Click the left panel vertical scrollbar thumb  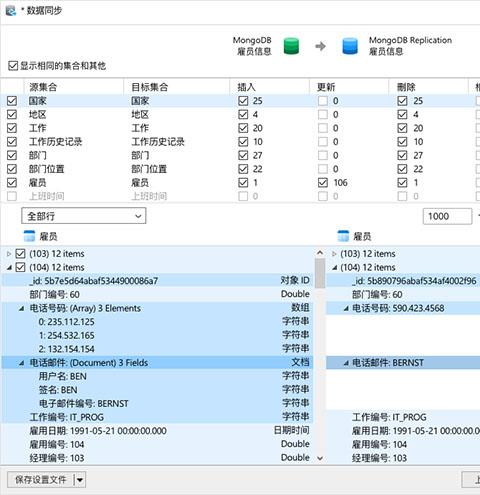point(320,273)
